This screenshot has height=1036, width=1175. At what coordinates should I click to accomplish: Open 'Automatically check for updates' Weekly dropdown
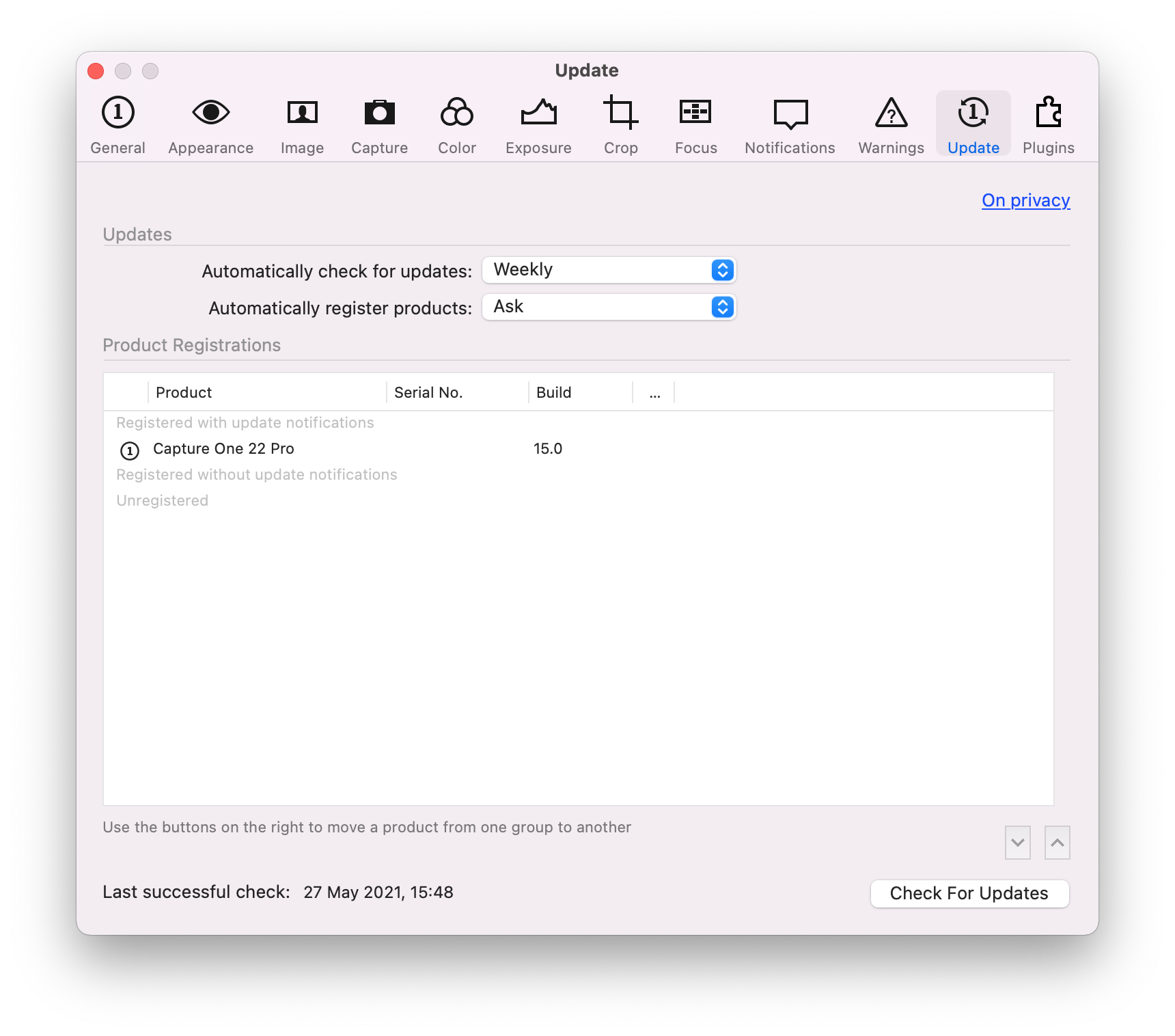tap(609, 270)
